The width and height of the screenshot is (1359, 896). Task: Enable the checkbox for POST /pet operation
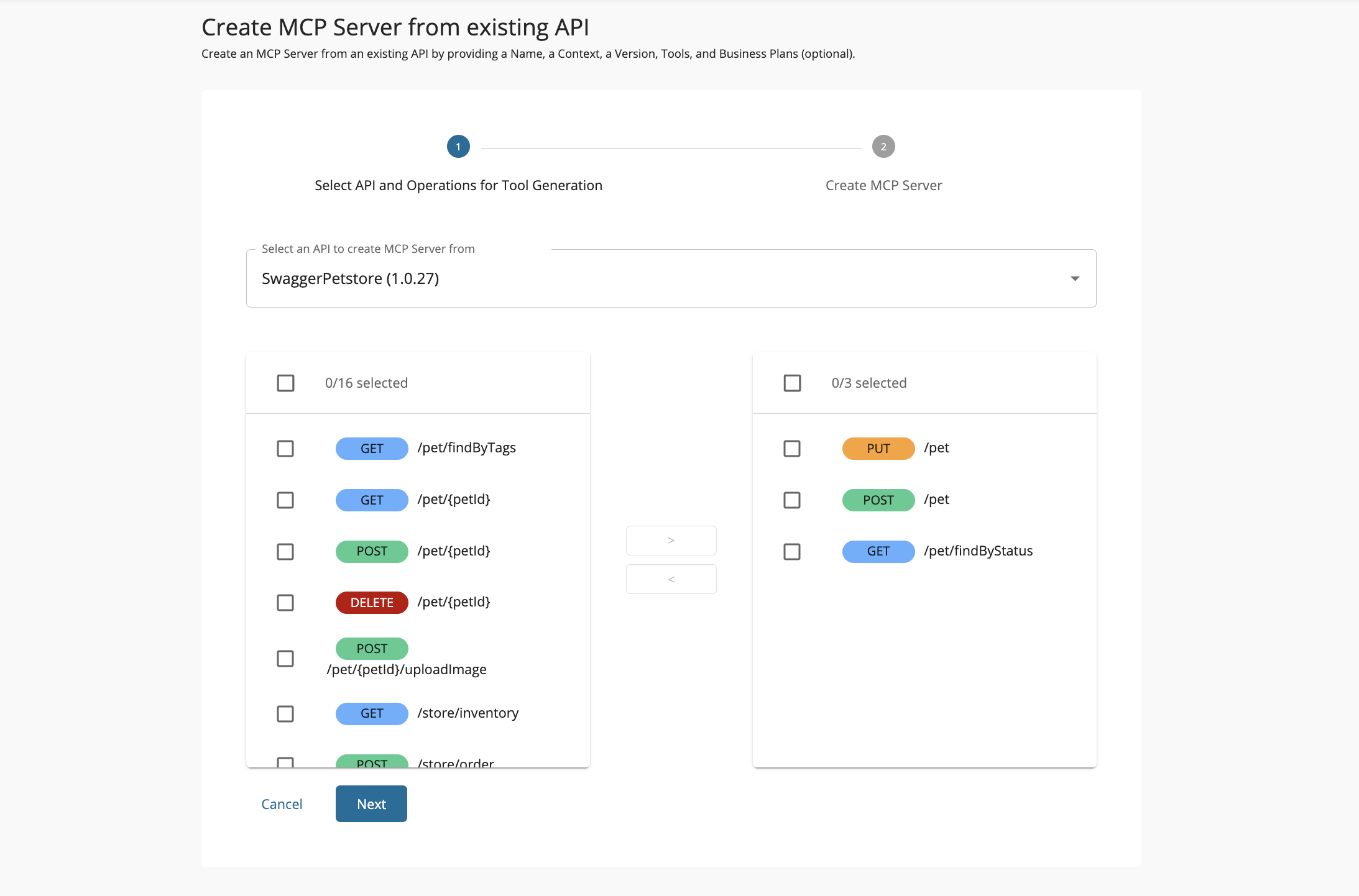792,500
